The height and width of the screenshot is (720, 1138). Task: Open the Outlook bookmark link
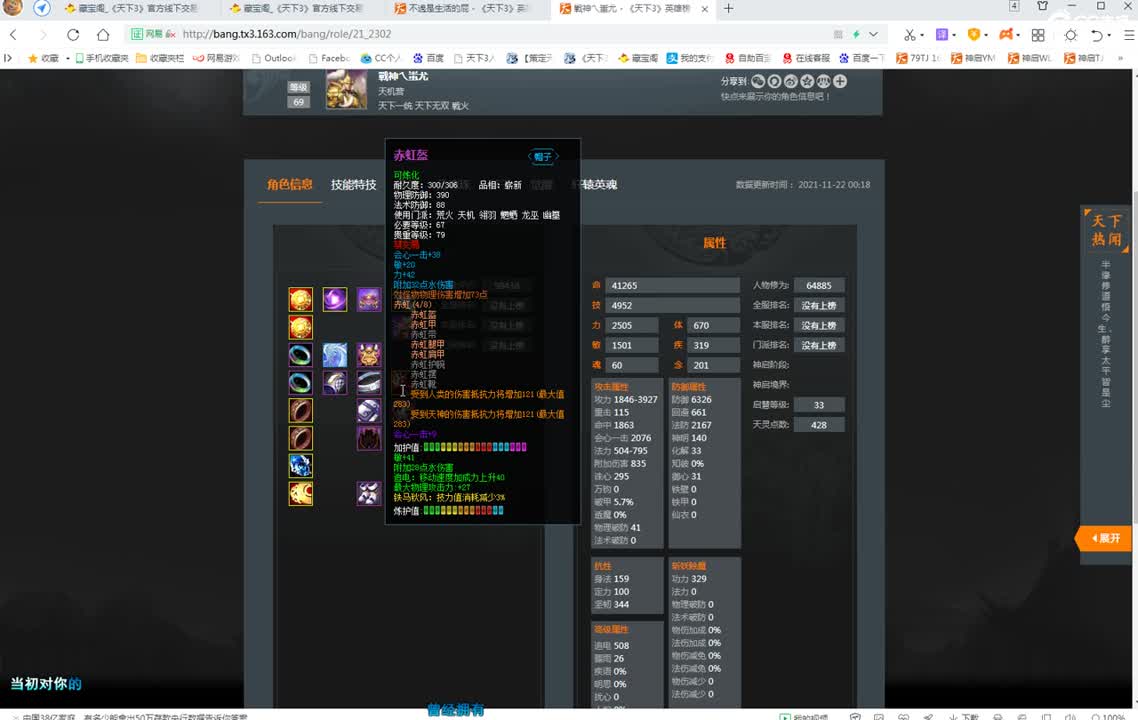[x=273, y=58]
